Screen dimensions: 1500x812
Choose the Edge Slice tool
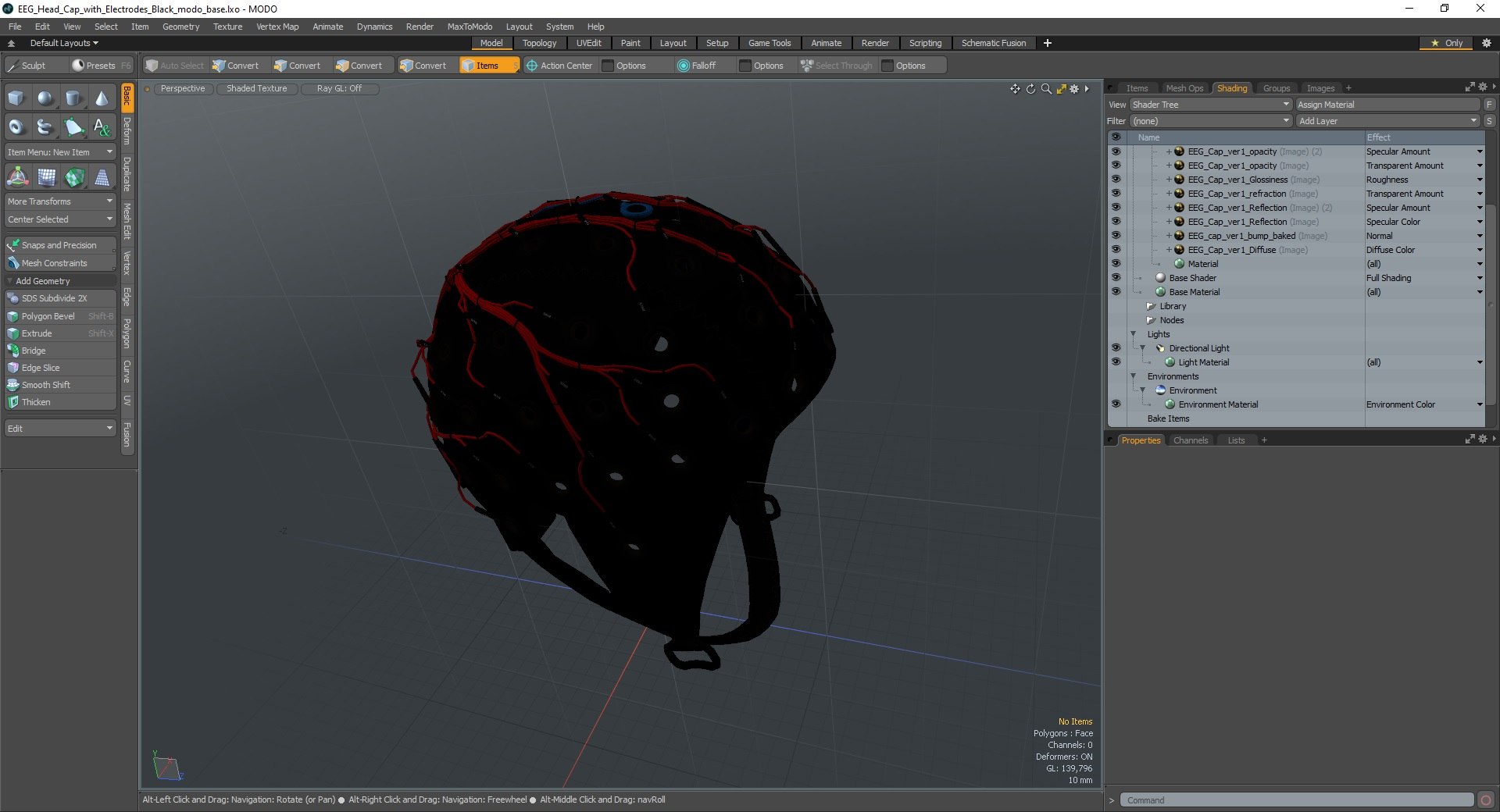[60, 368]
